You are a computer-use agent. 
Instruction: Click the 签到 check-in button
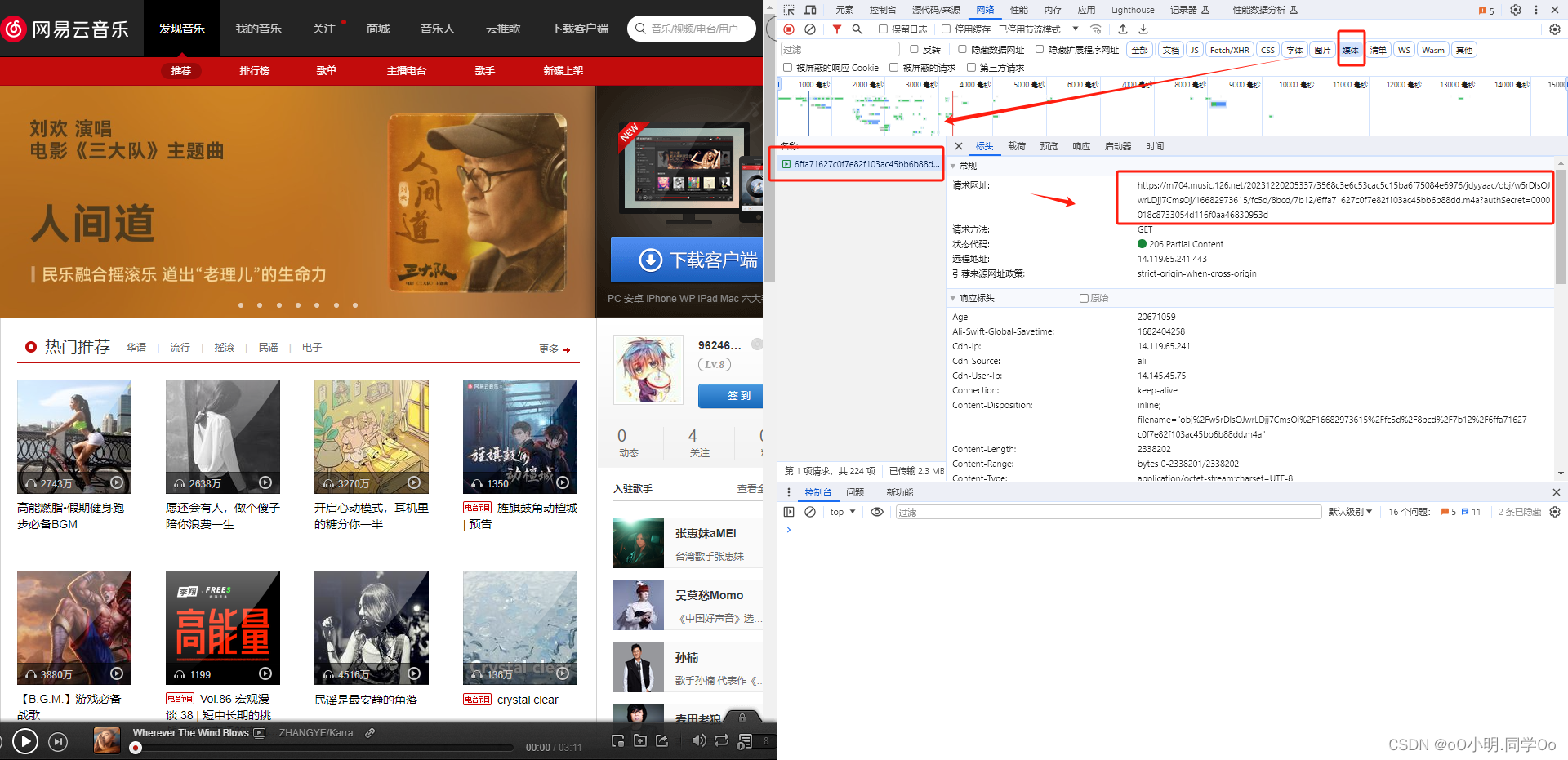coord(731,395)
